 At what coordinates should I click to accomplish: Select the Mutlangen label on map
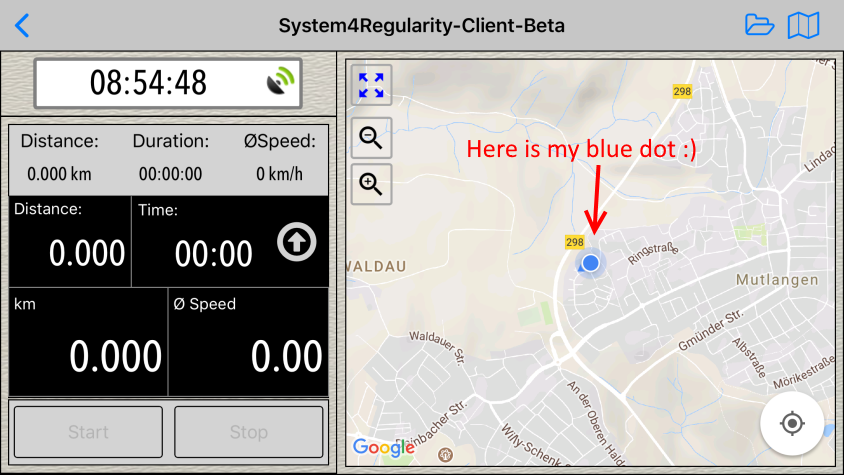tap(777, 280)
